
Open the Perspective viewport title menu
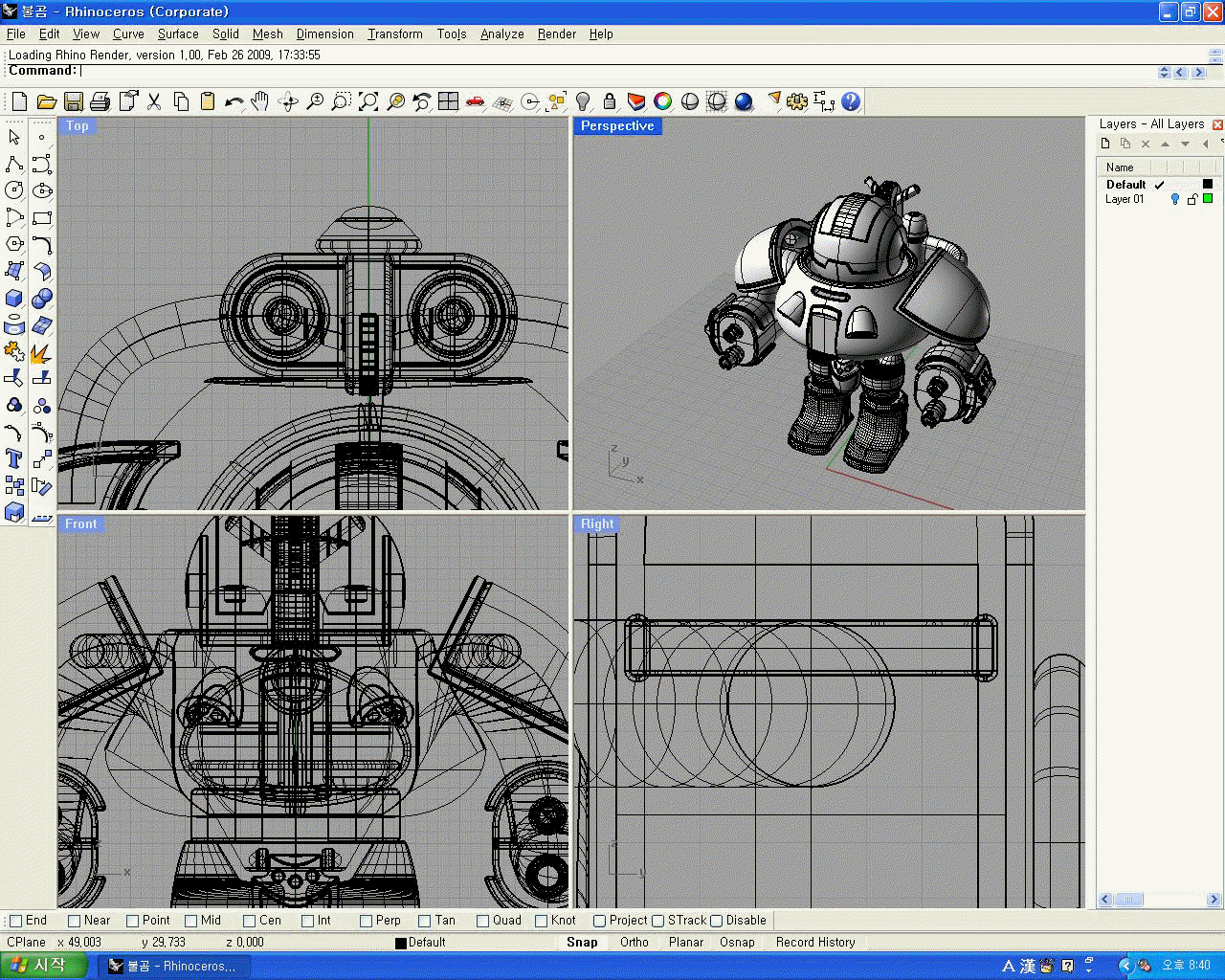tap(617, 126)
